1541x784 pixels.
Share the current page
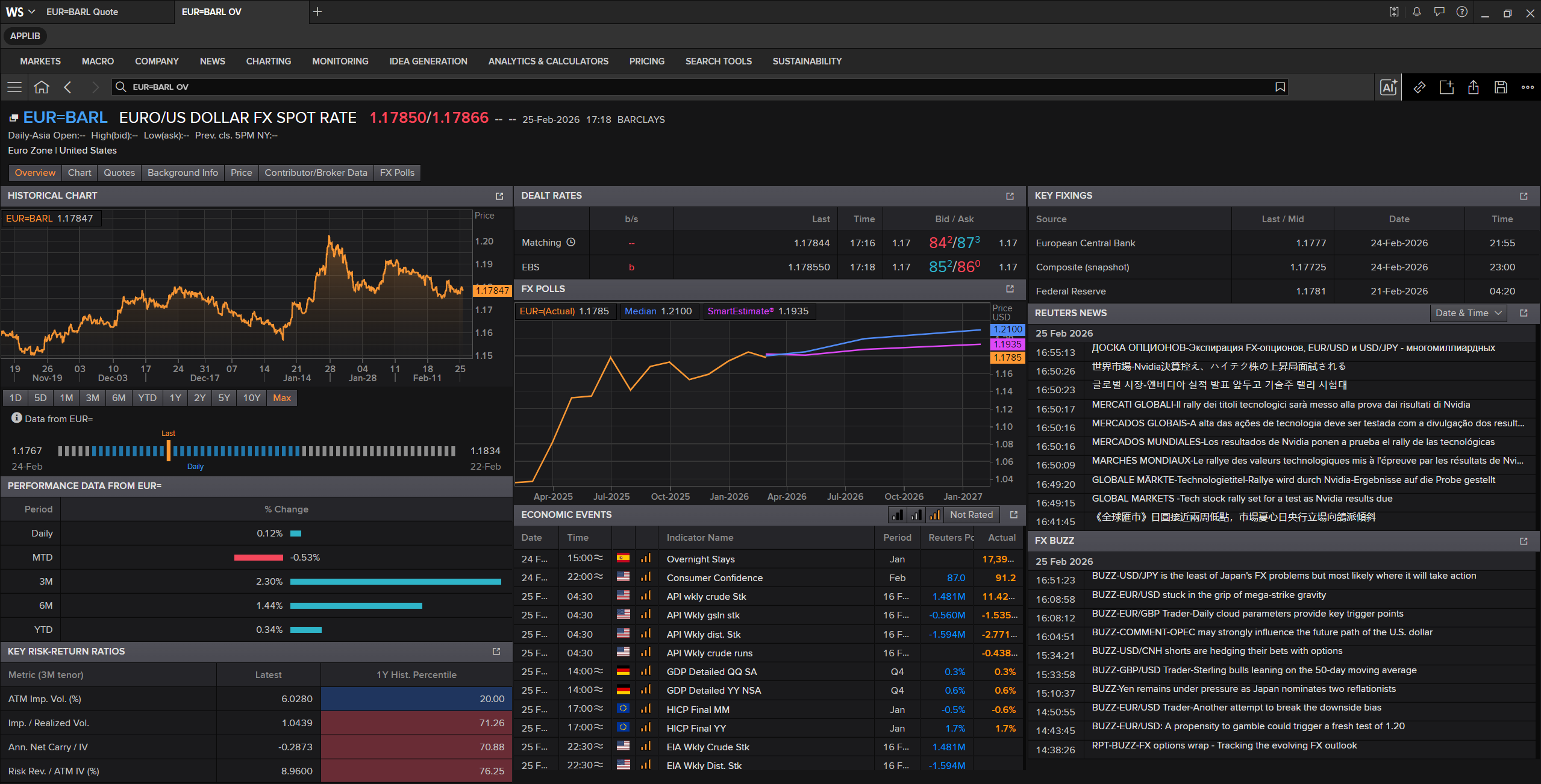pos(1474,87)
